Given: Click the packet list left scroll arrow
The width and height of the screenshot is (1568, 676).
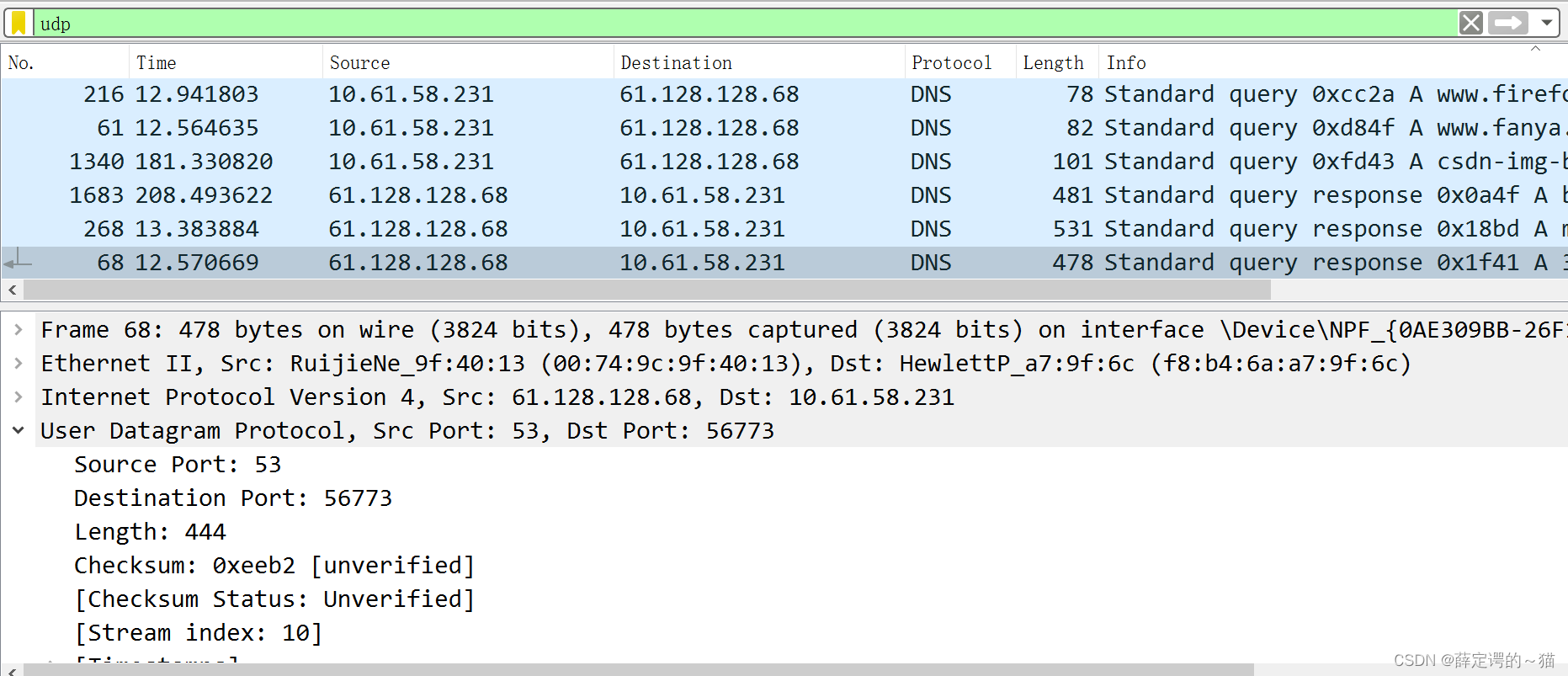Looking at the screenshot, I should click(x=12, y=290).
